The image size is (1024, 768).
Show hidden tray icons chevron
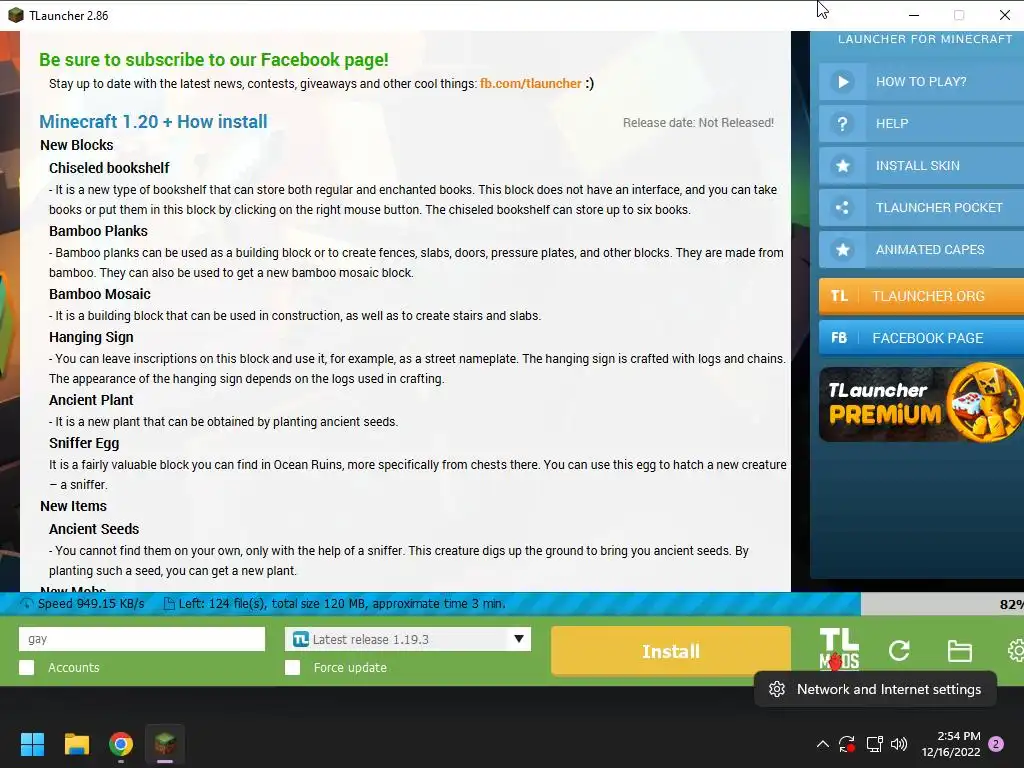[823, 744]
